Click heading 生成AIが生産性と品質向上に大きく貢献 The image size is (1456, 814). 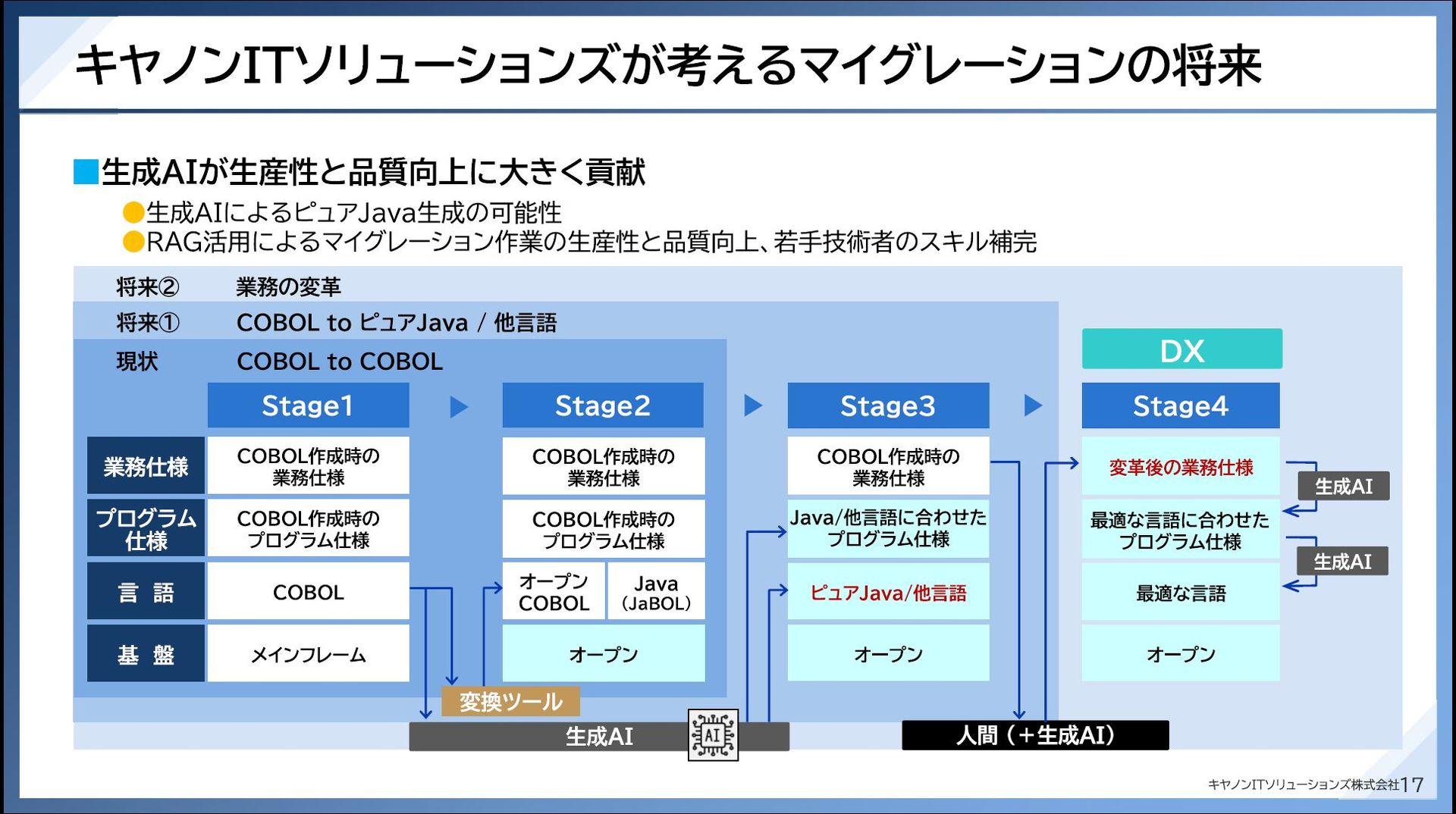(x=373, y=172)
